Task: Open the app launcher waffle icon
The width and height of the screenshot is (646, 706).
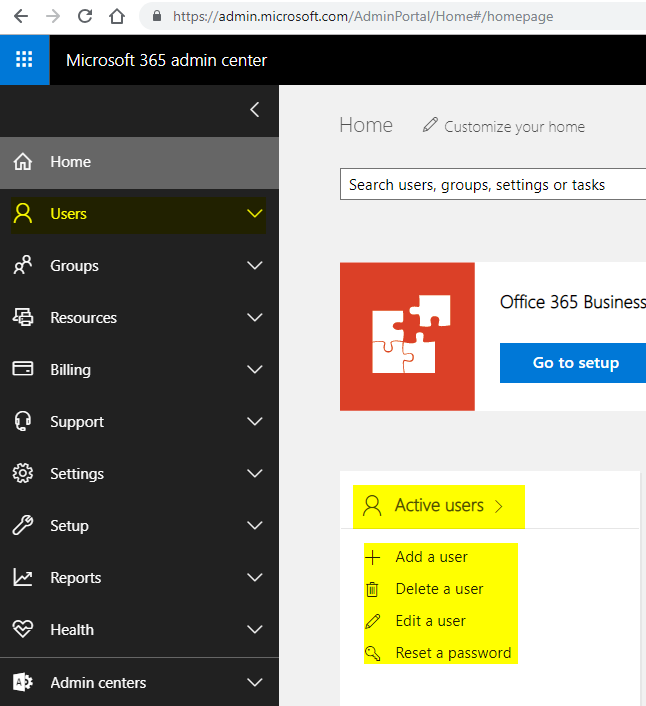Action: click(x=24, y=60)
